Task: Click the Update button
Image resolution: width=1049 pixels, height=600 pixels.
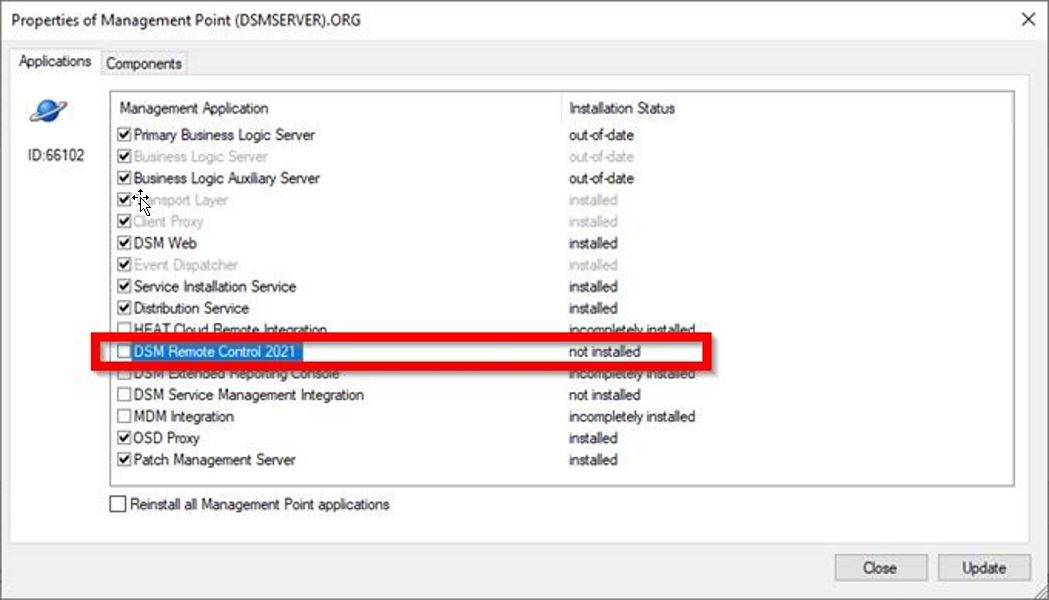Action: point(984,567)
